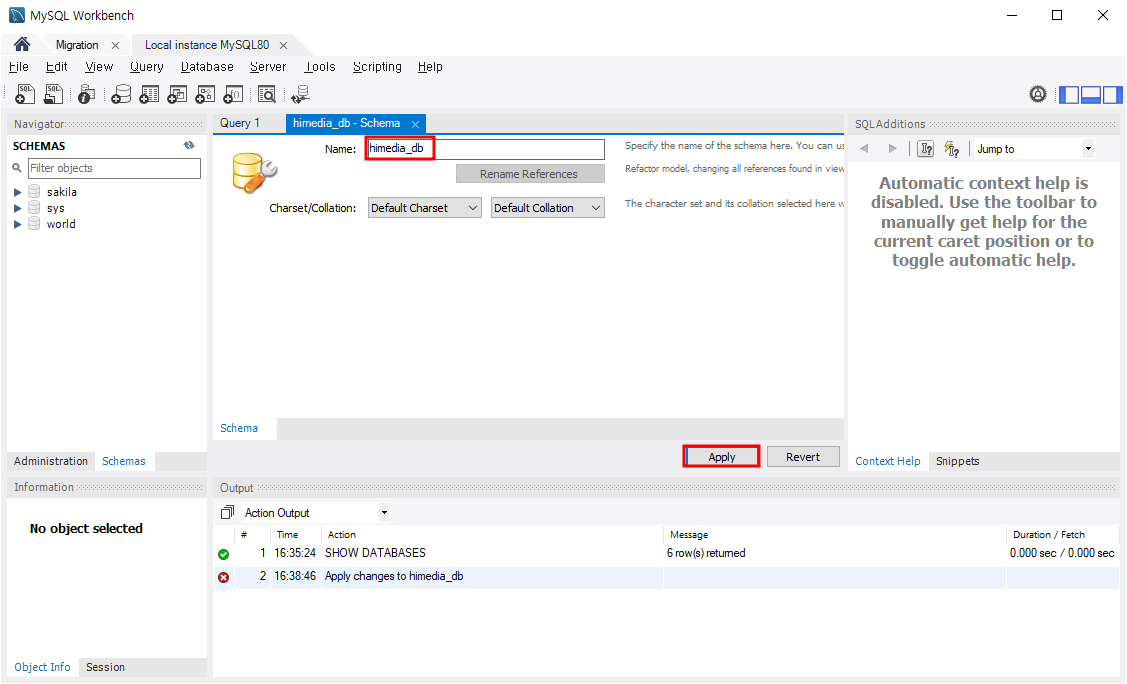This screenshot has width=1127, height=684.
Task: Search table data toolbar icon
Action: coord(267,94)
